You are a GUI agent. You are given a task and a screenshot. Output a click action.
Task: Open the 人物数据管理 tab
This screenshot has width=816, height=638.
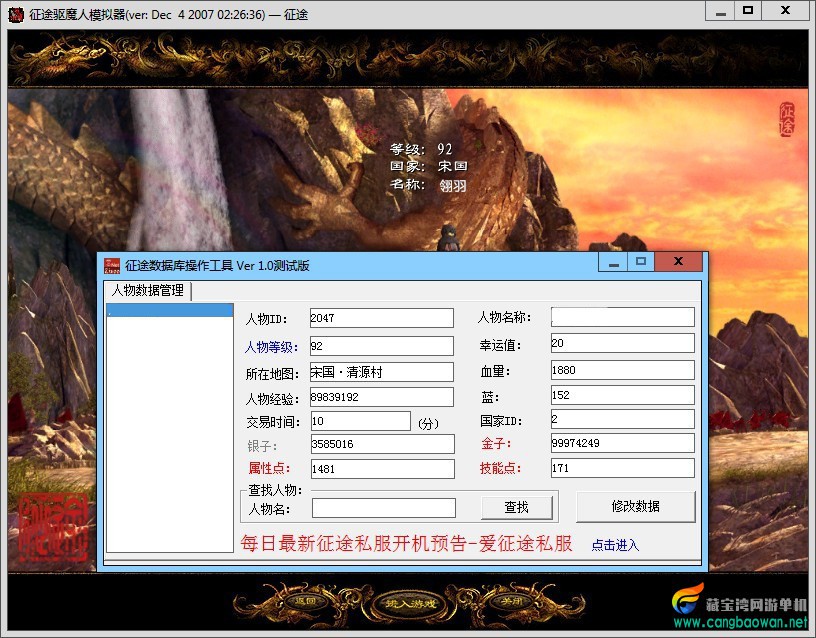coord(148,290)
